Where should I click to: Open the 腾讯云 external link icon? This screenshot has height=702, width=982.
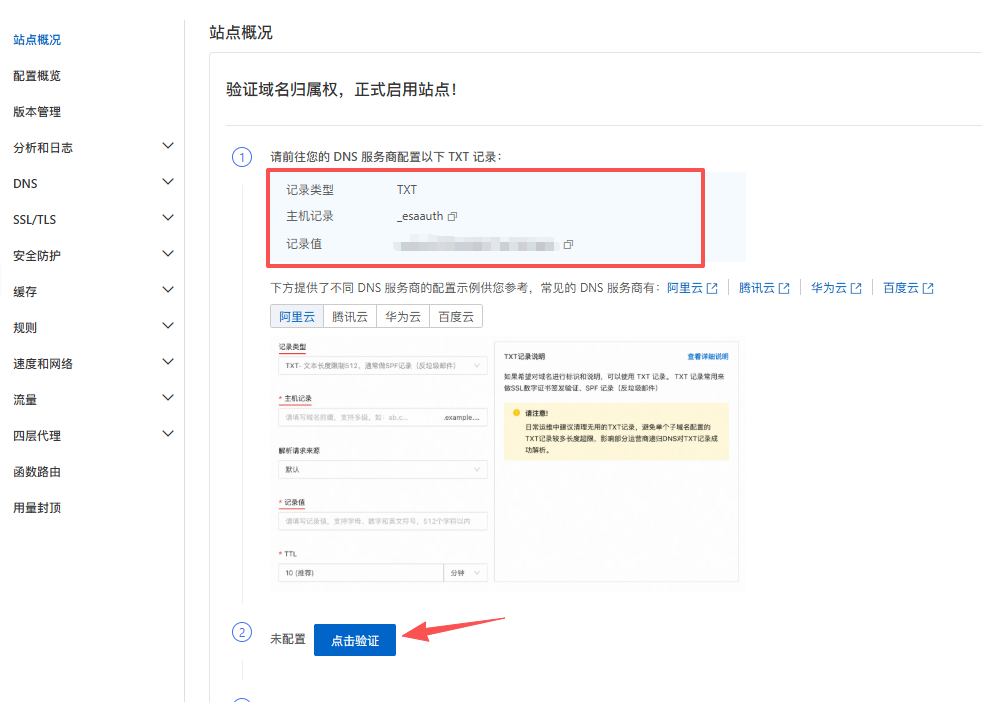(784, 288)
